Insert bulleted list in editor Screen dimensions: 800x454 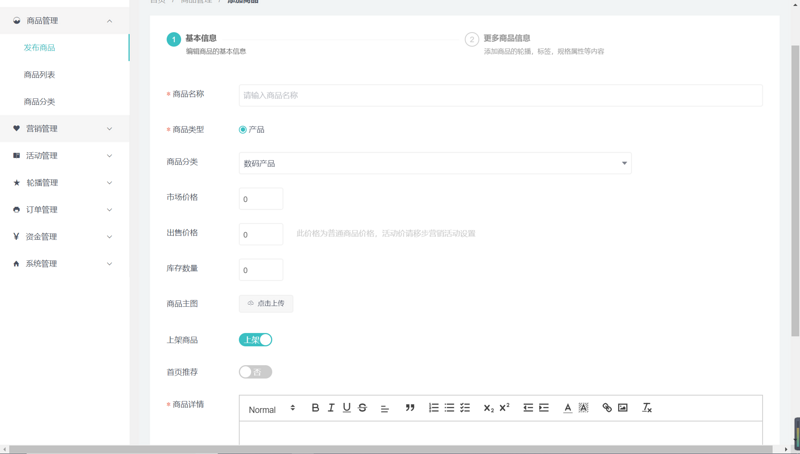(449, 408)
